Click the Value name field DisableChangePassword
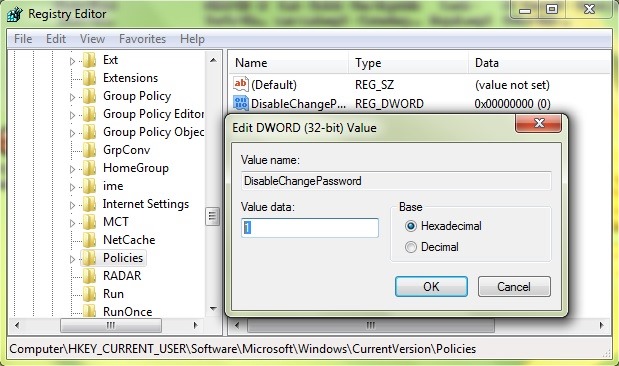 pos(396,181)
